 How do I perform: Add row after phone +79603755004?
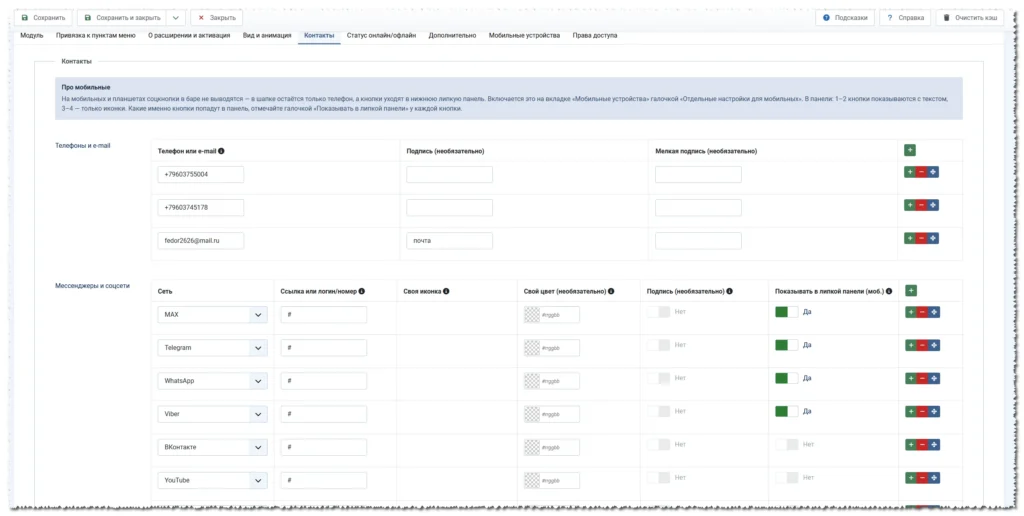pos(910,172)
